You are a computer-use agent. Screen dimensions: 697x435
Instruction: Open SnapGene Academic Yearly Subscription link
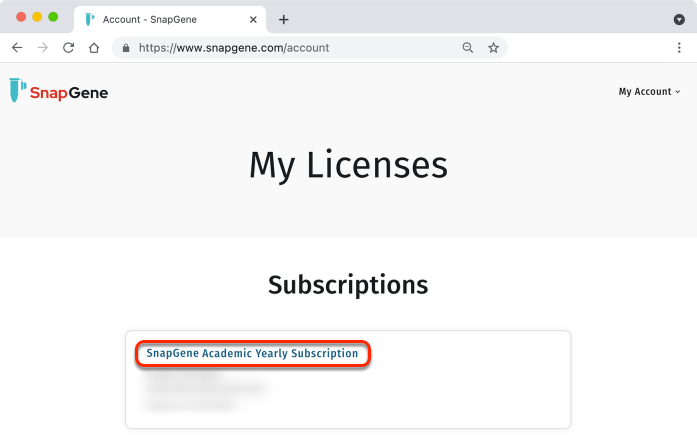tap(252, 353)
